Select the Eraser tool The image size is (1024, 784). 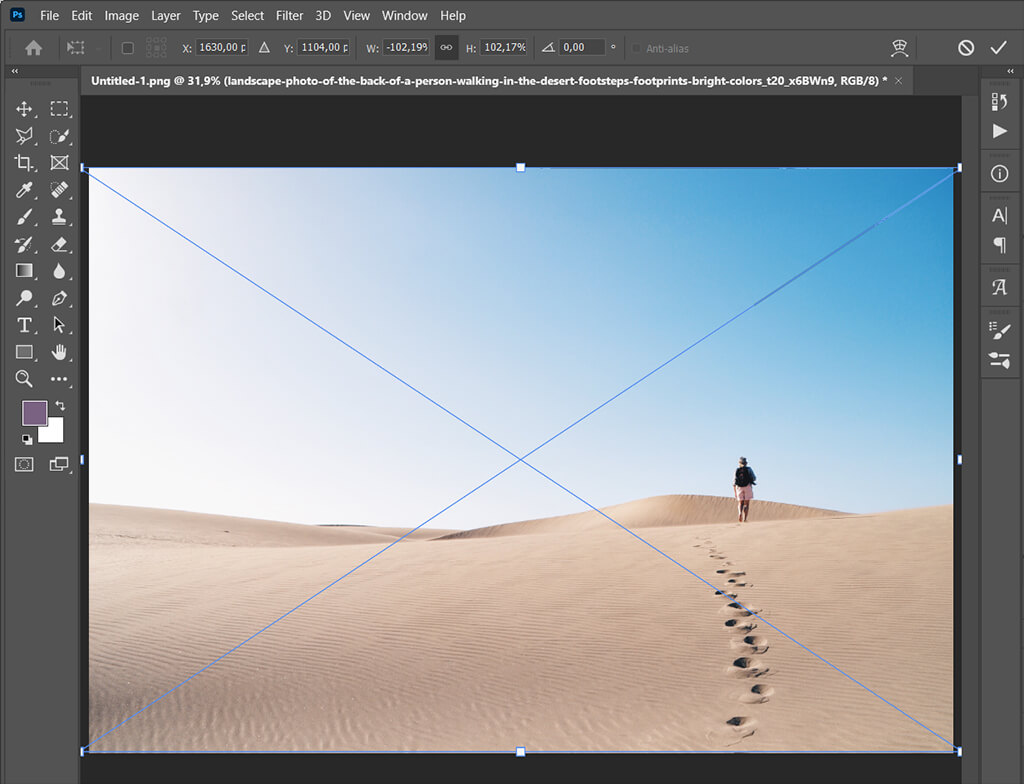59,244
